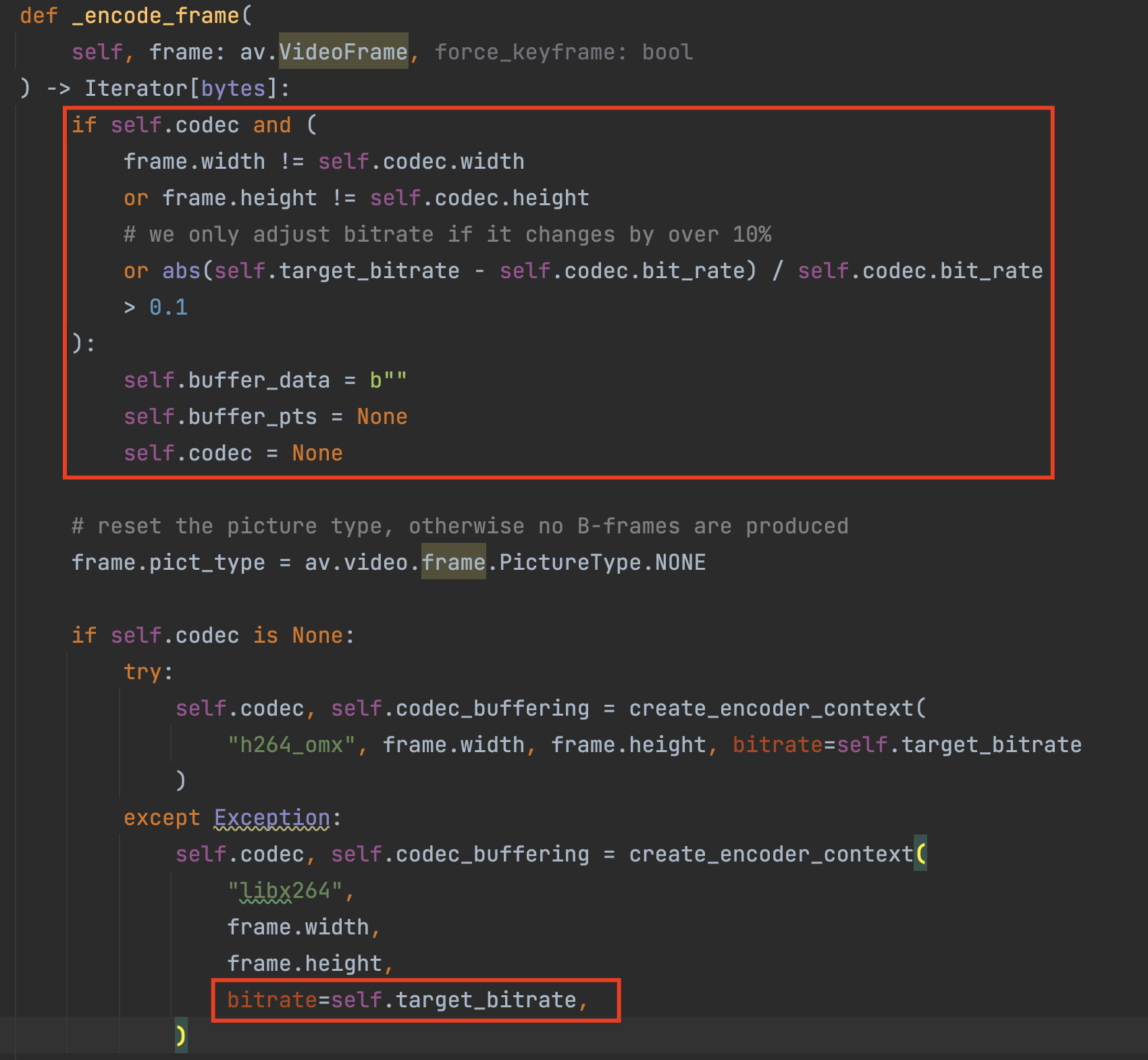Screen dimensions: 1148x1060
Task: Click the _encode_frame function name
Action: (155, 16)
